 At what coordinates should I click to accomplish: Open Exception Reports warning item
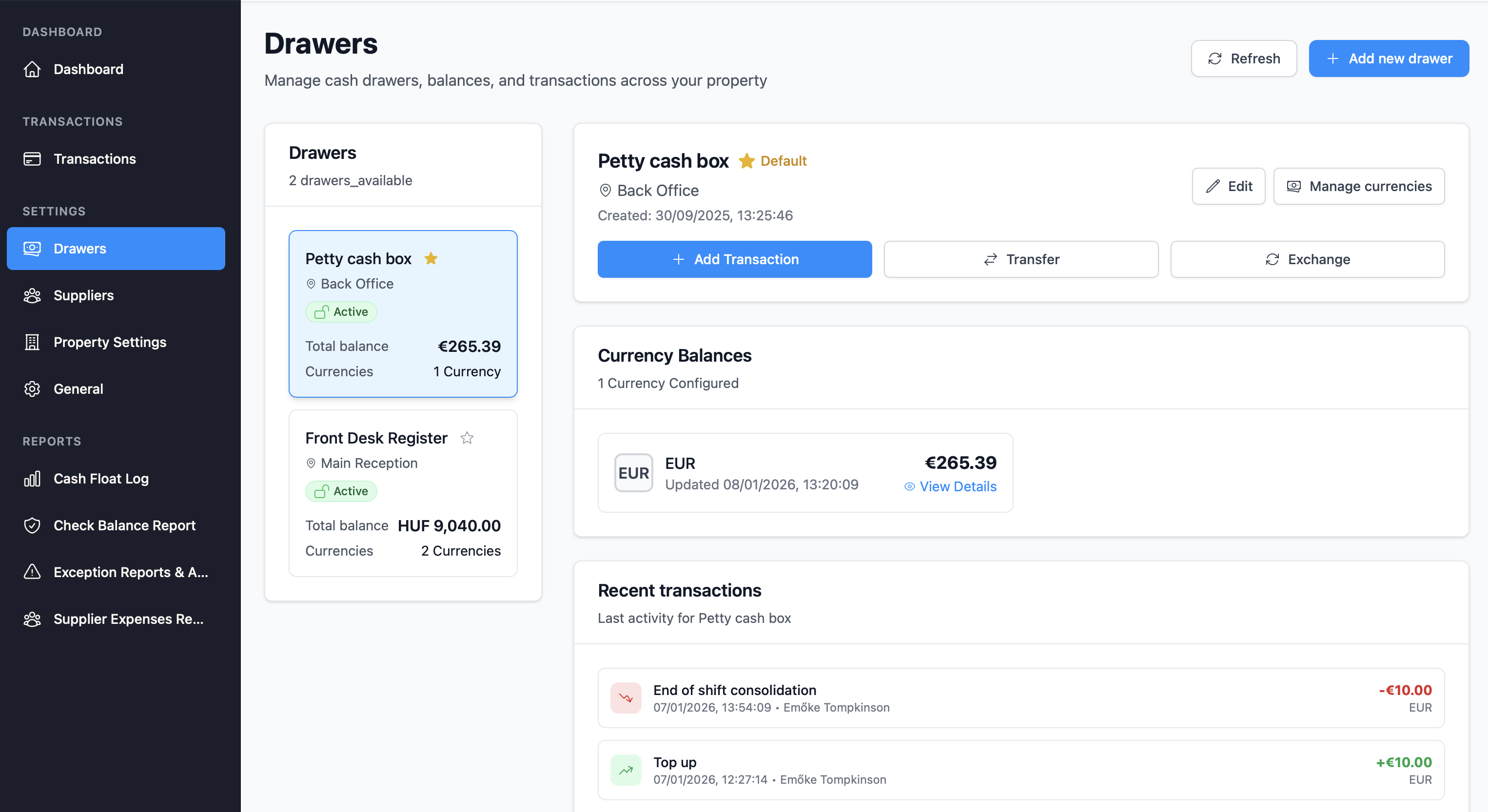click(x=130, y=572)
